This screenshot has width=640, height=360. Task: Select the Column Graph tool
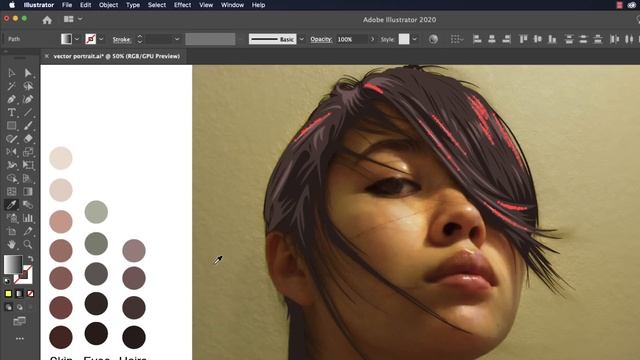pos(28,218)
